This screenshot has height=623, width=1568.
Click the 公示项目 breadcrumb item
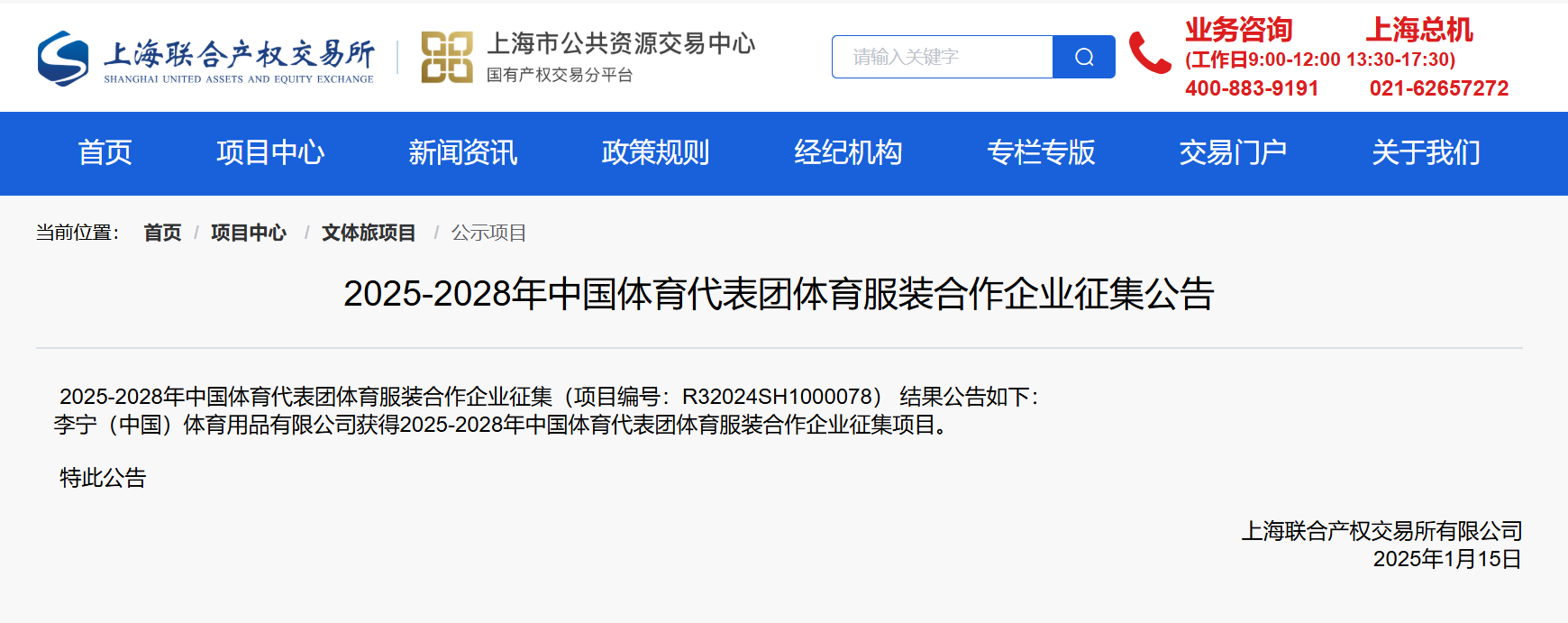(x=488, y=233)
